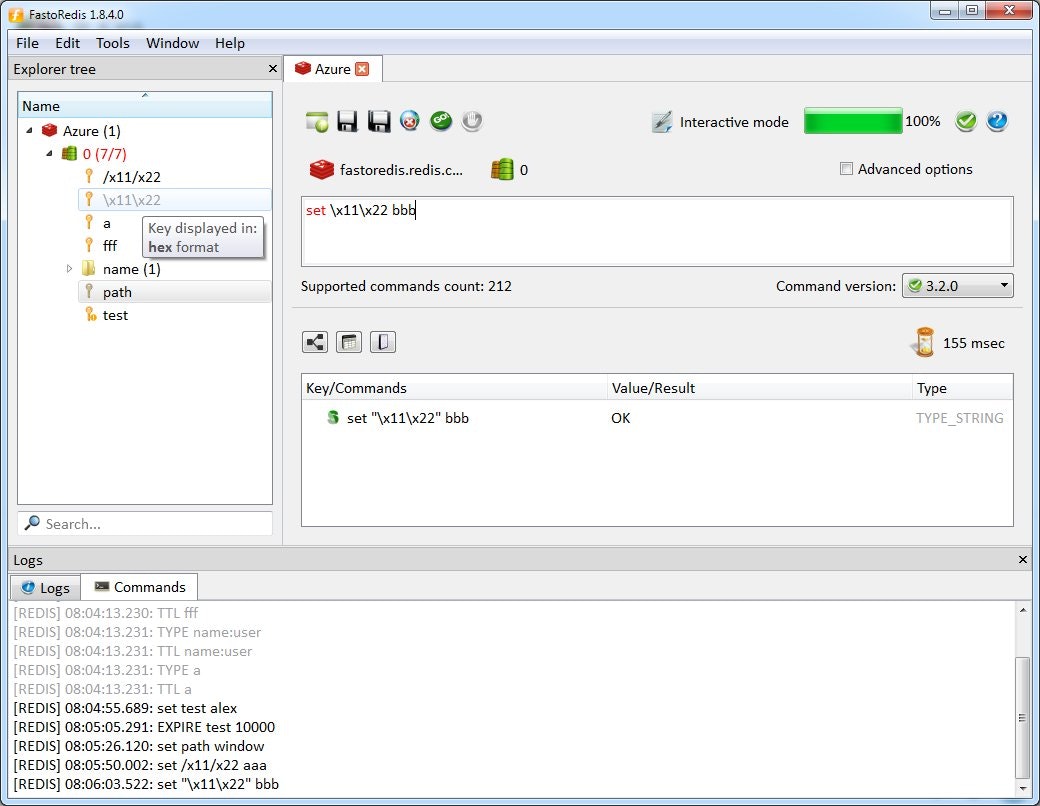
Task: Clear the query editor with the red X icon
Action: pyautogui.click(x=410, y=121)
